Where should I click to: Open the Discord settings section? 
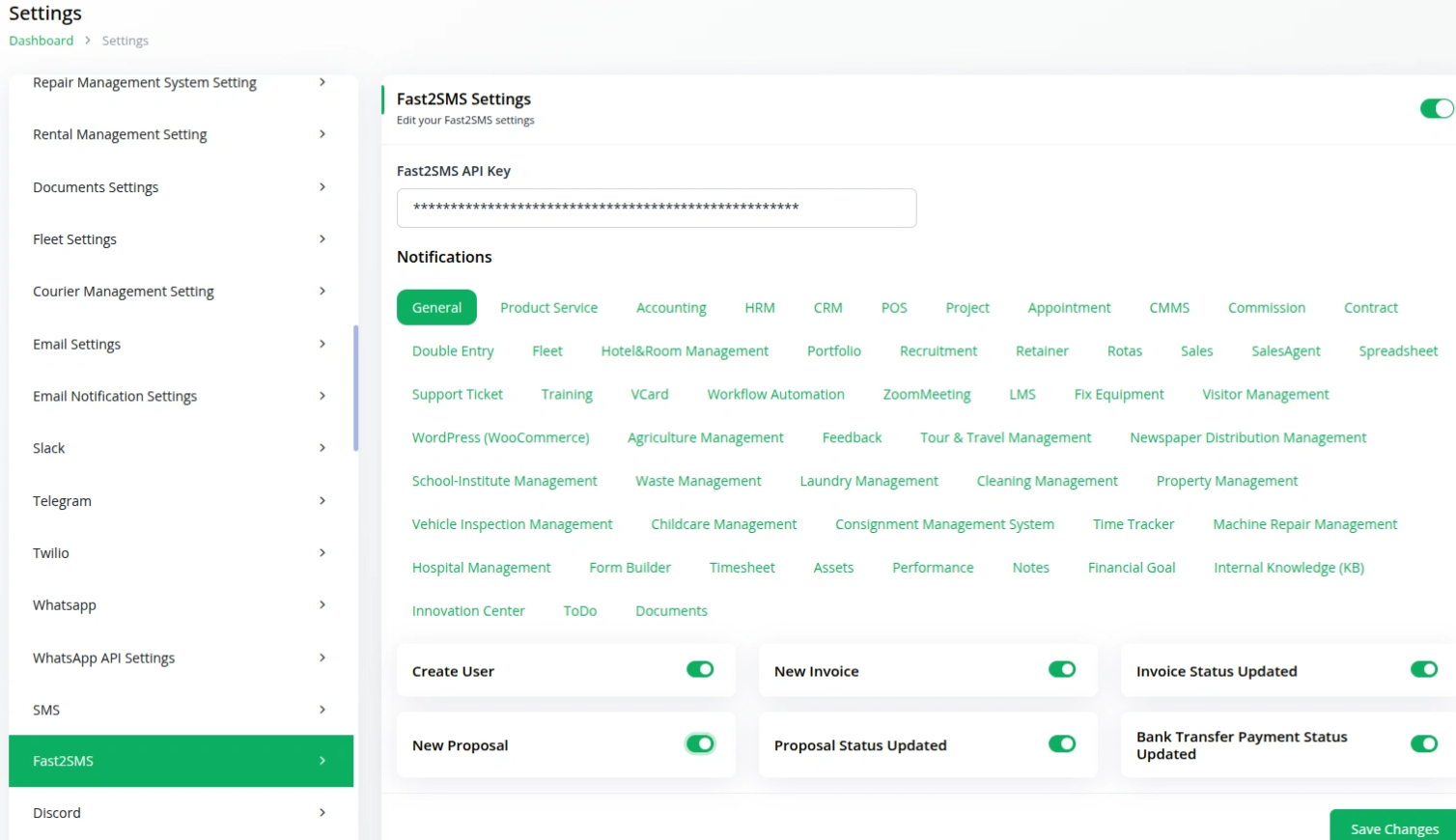coord(181,813)
